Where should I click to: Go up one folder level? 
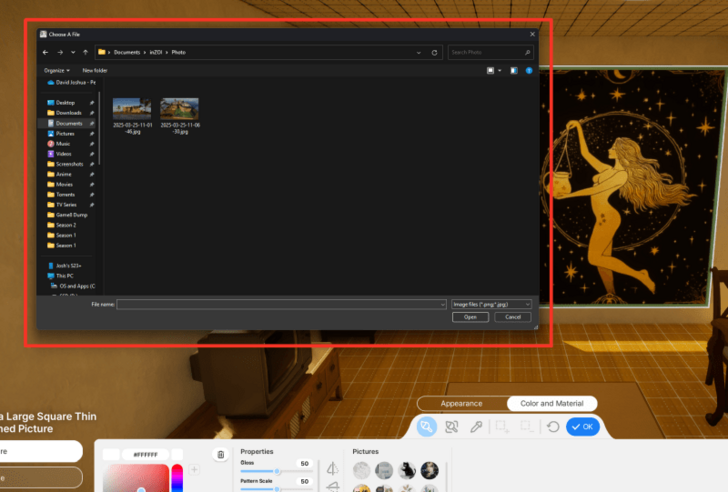(x=85, y=52)
